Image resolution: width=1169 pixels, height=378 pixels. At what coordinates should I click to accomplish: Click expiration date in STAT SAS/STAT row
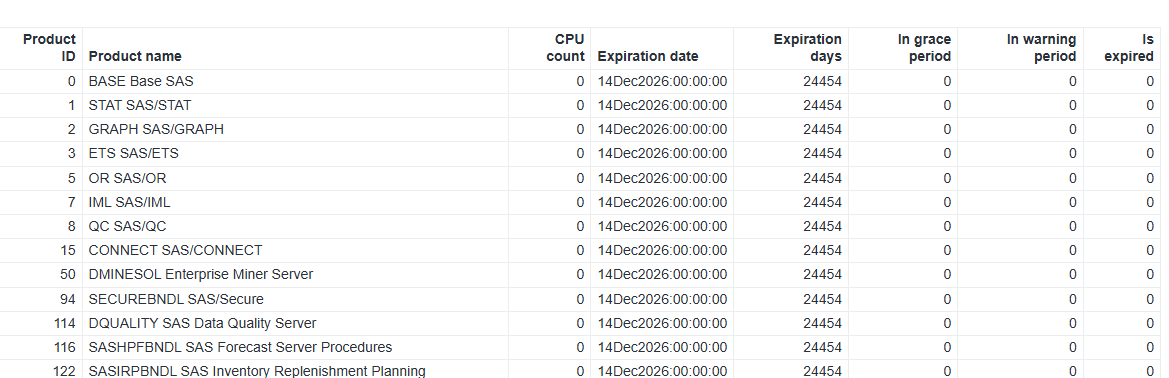662,105
